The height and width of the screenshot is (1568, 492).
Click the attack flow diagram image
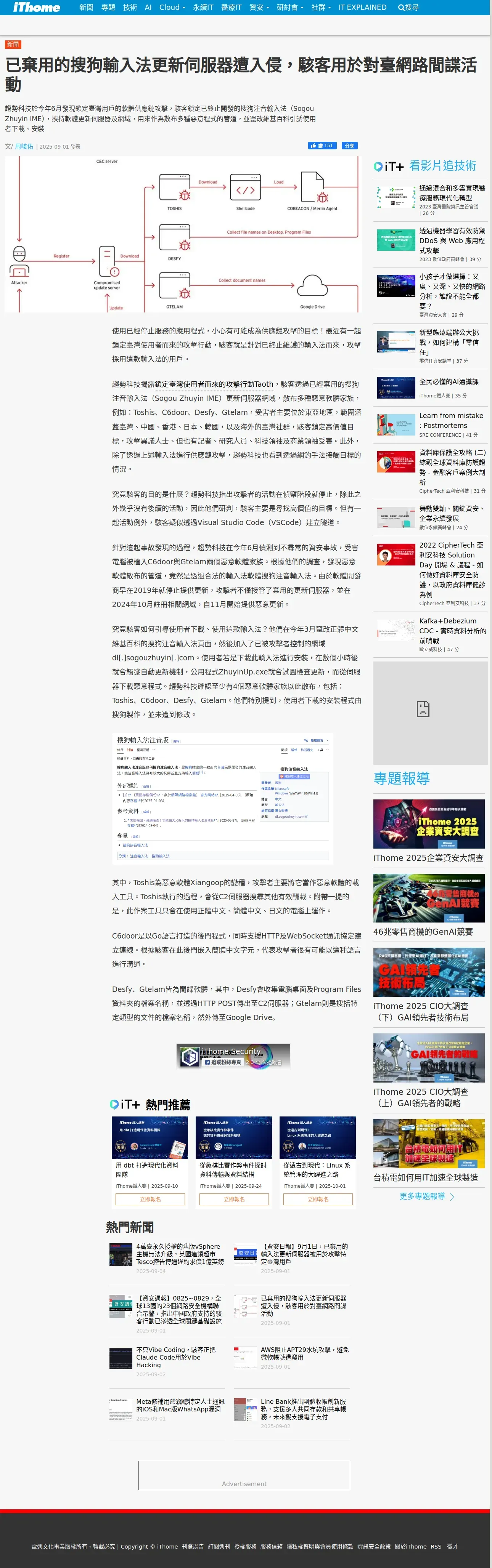click(x=183, y=234)
